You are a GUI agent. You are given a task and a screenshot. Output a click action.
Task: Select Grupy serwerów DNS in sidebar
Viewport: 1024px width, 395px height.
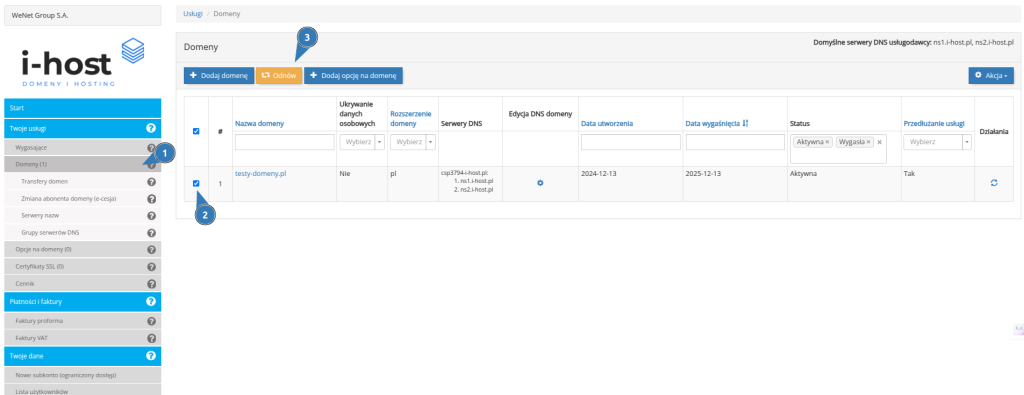click(46, 232)
